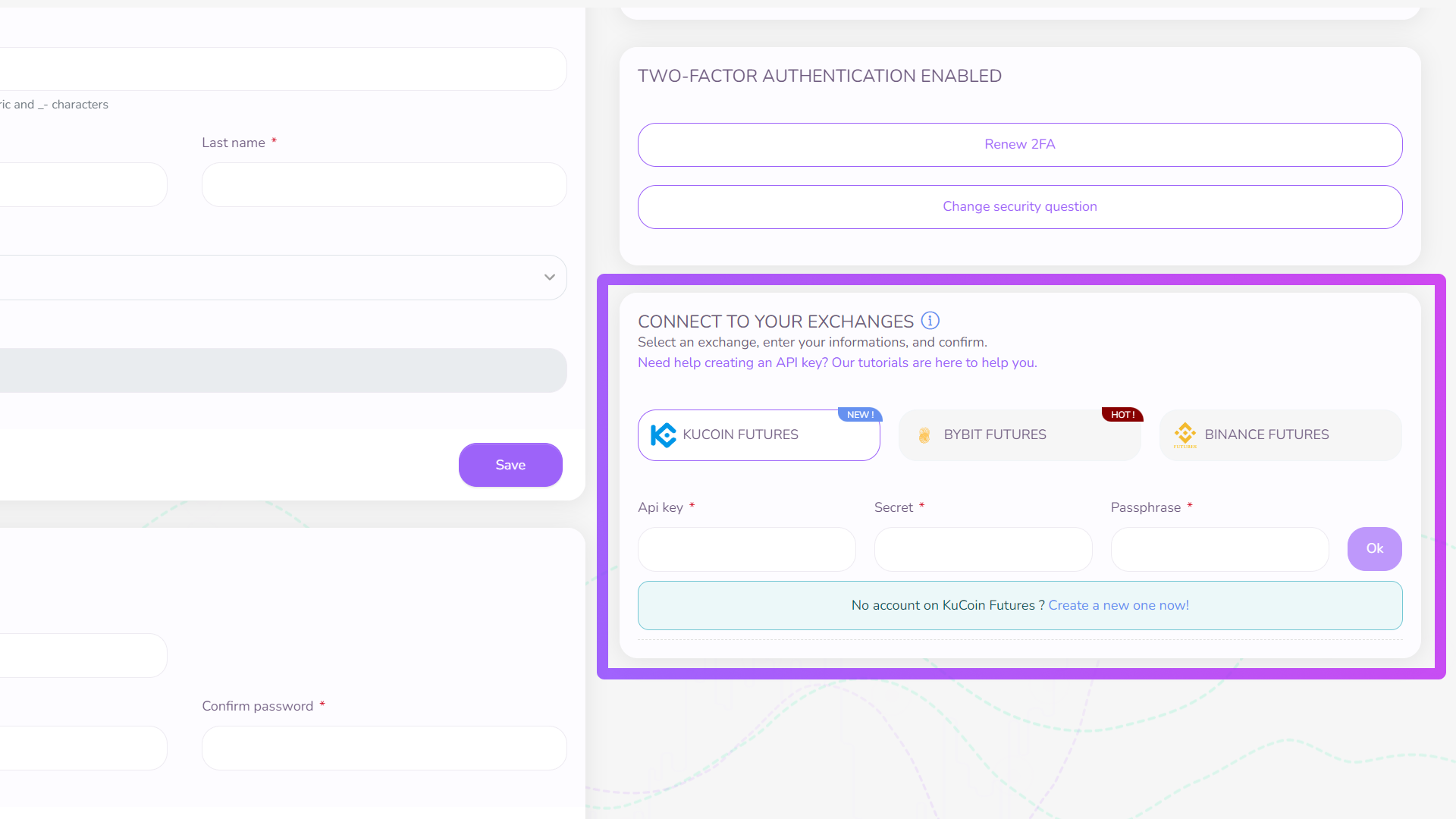Click the HOT! badge on Bybit Futures
Viewport: 1456px width, 819px height.
point(1122,415)
